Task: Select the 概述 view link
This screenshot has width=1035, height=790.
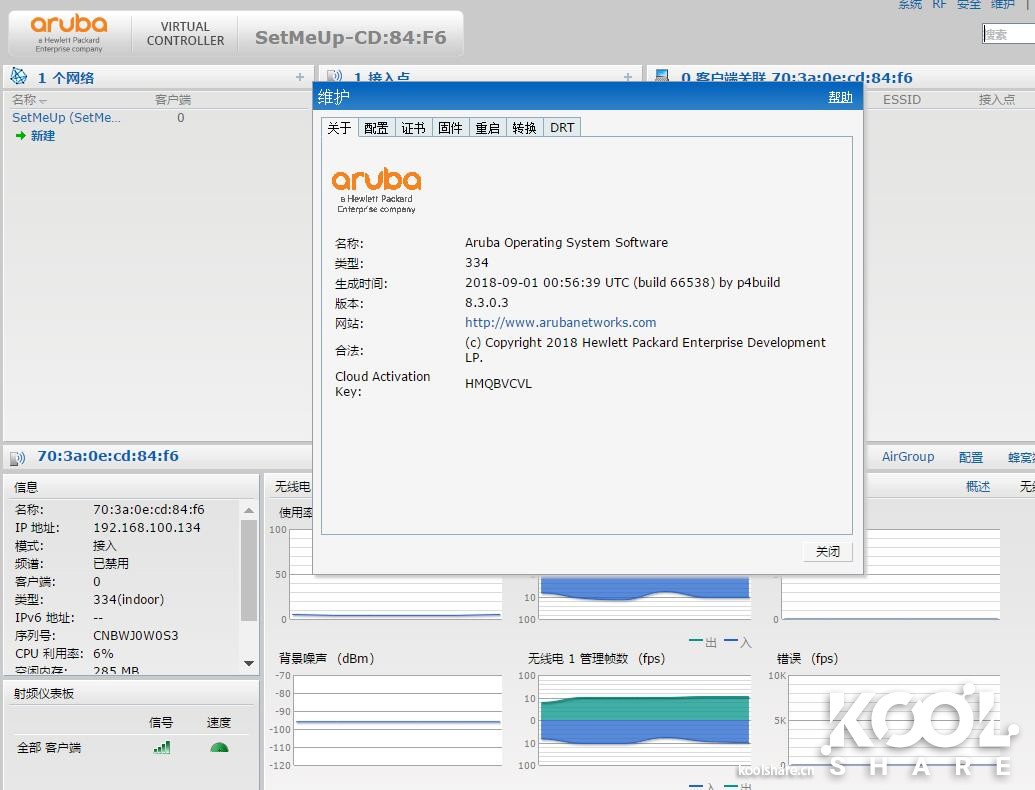Action: (x=978, y=486)
